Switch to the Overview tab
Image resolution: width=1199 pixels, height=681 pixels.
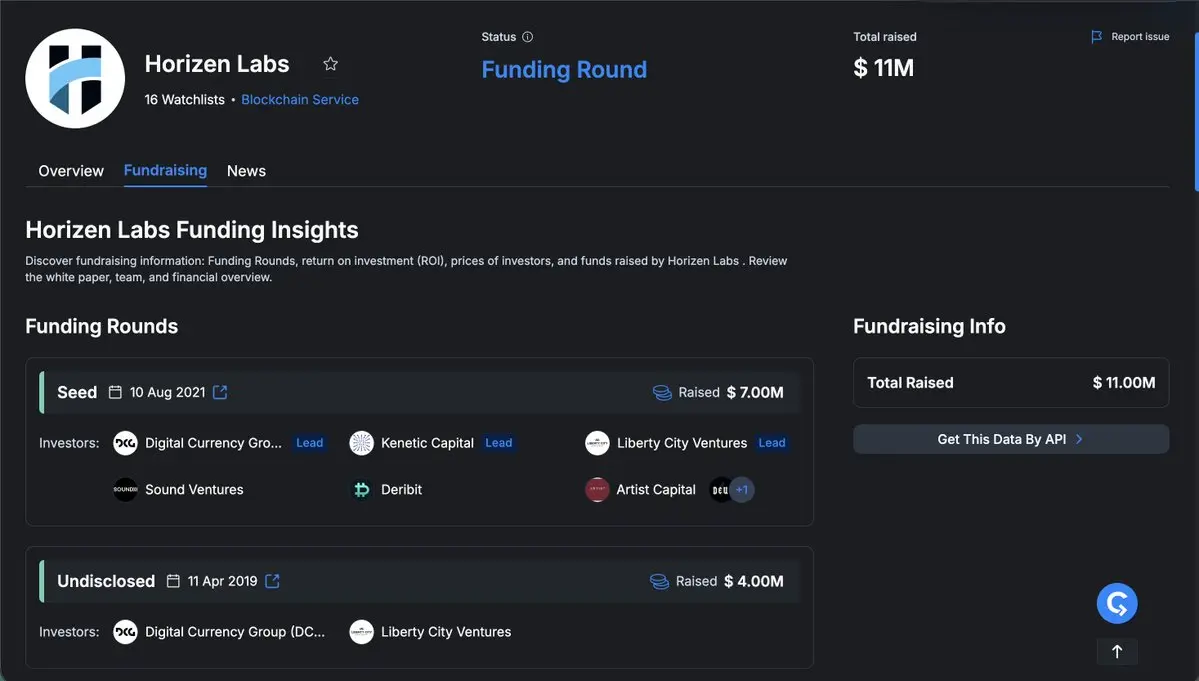pyautogui.click(x=71, y=171)
